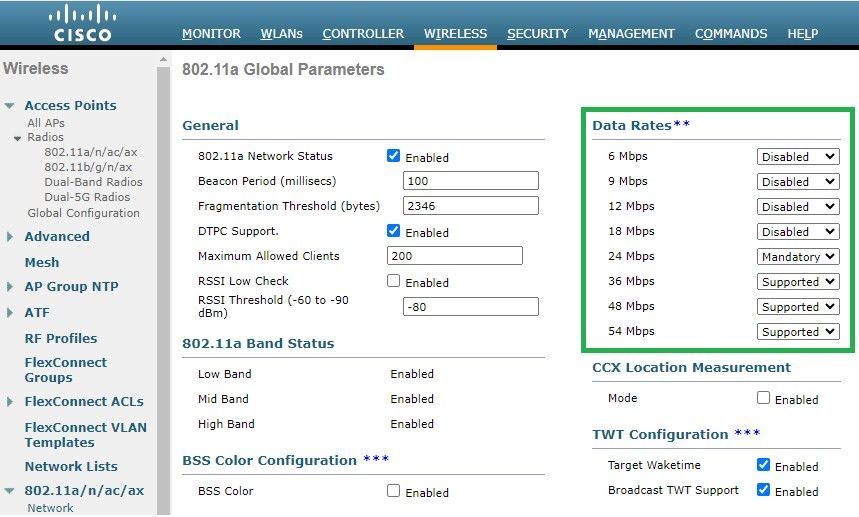Expand the AP Group NTP arrow
Viewport: 859px width, 517px height.
click(x=9, y=286)
